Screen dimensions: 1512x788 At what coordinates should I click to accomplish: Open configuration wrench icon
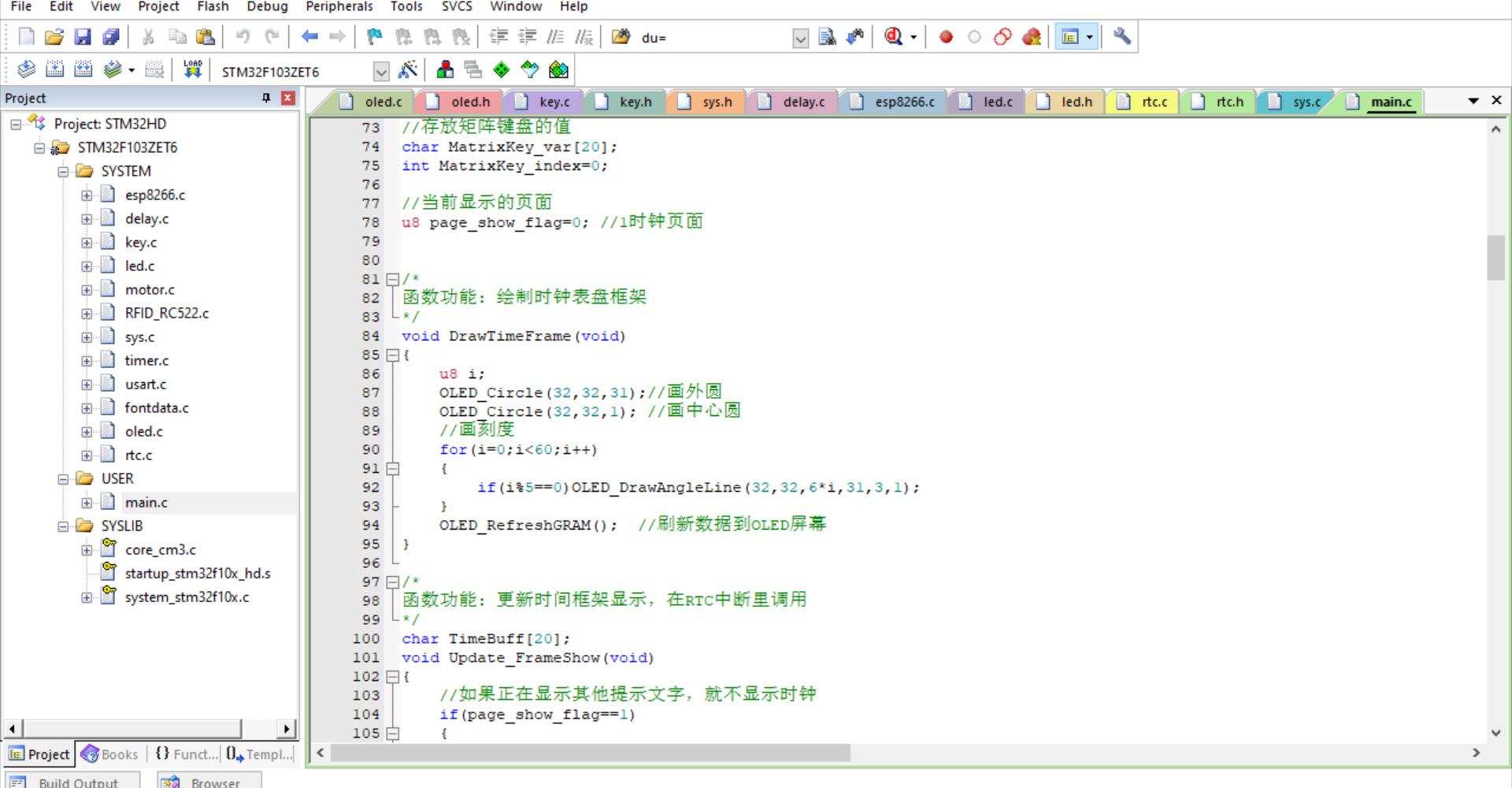click(1122, 36)
